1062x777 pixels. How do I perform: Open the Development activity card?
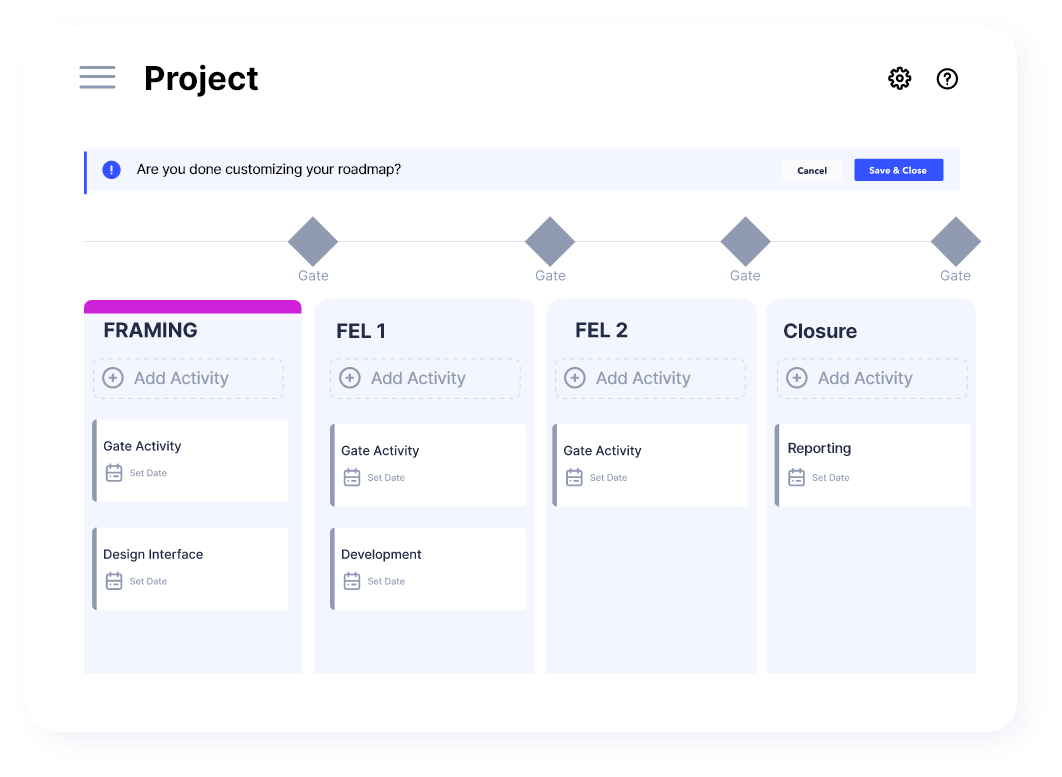[428, 567]
